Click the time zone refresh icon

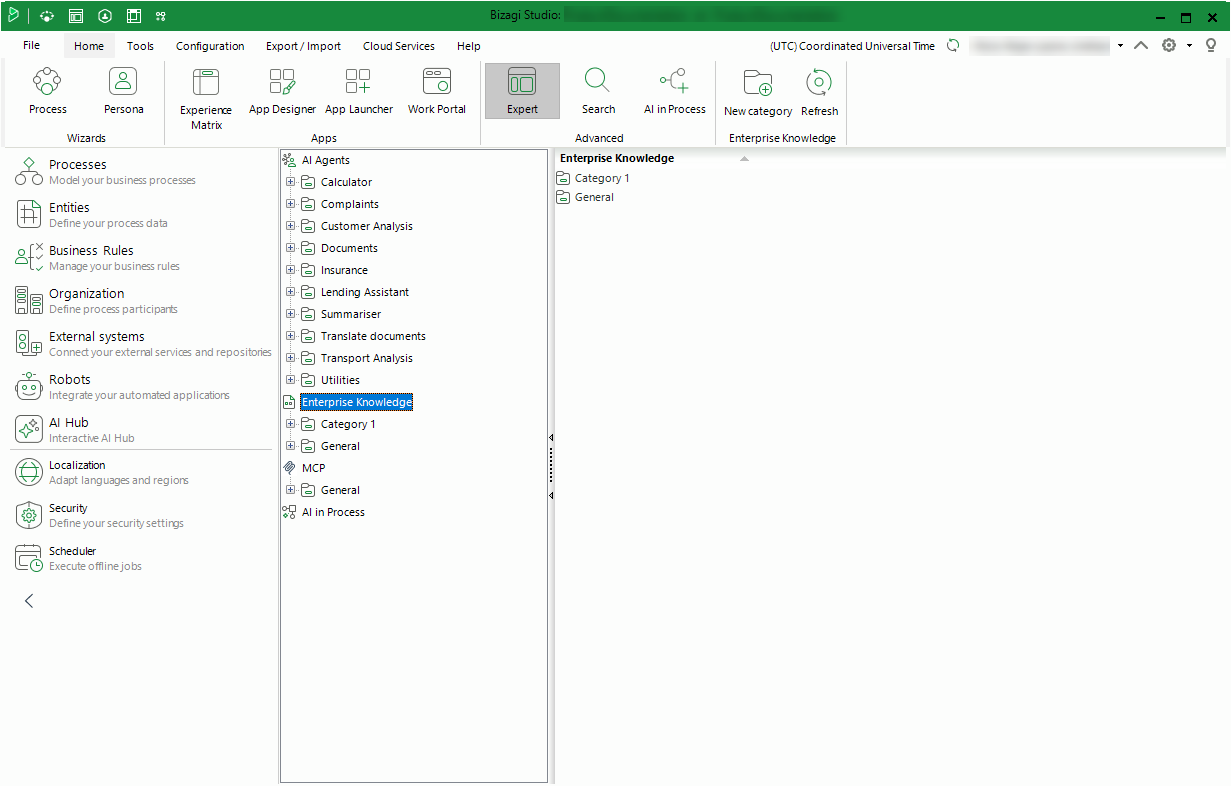pos(953,46)
